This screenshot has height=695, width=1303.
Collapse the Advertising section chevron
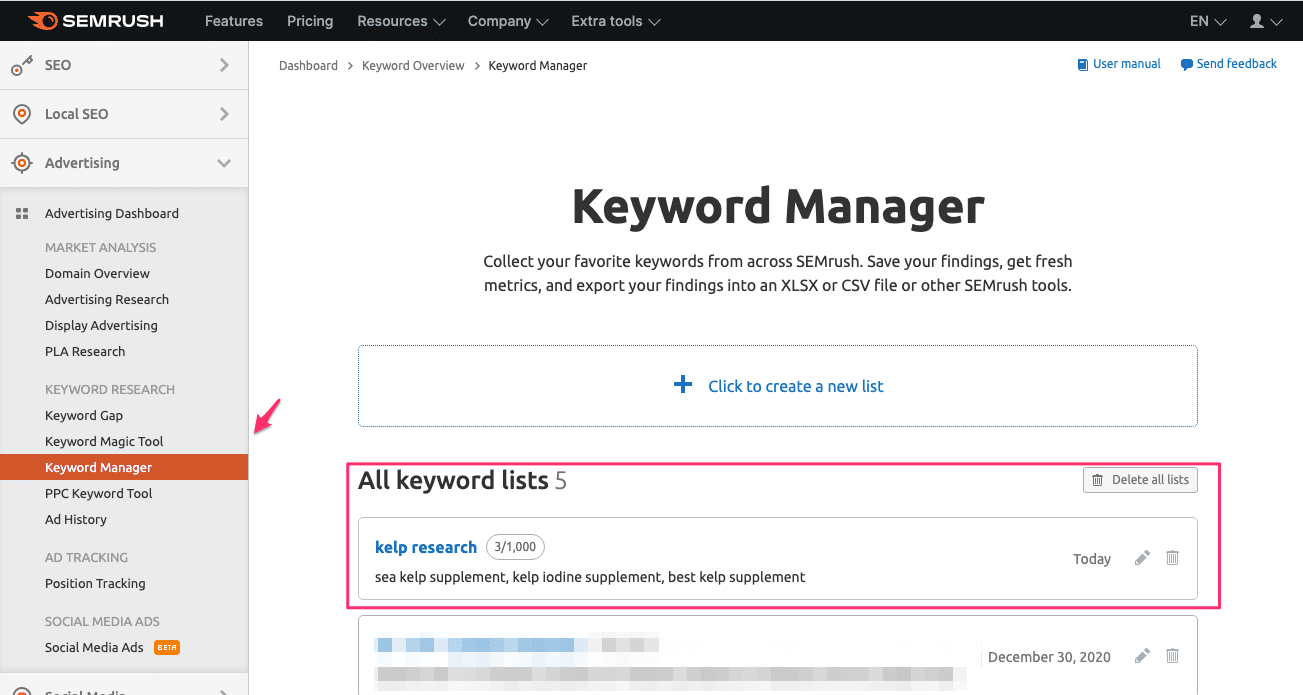click(224, 163)
